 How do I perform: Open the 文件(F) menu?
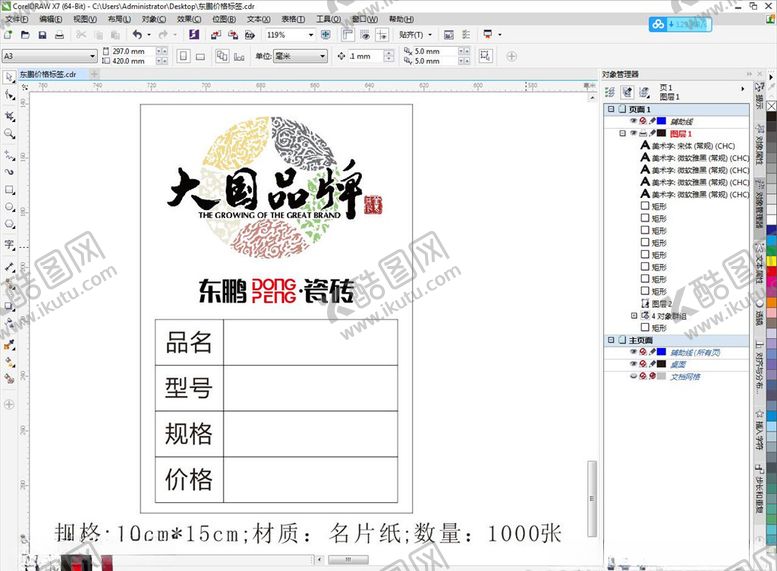(x=16, y=19)
